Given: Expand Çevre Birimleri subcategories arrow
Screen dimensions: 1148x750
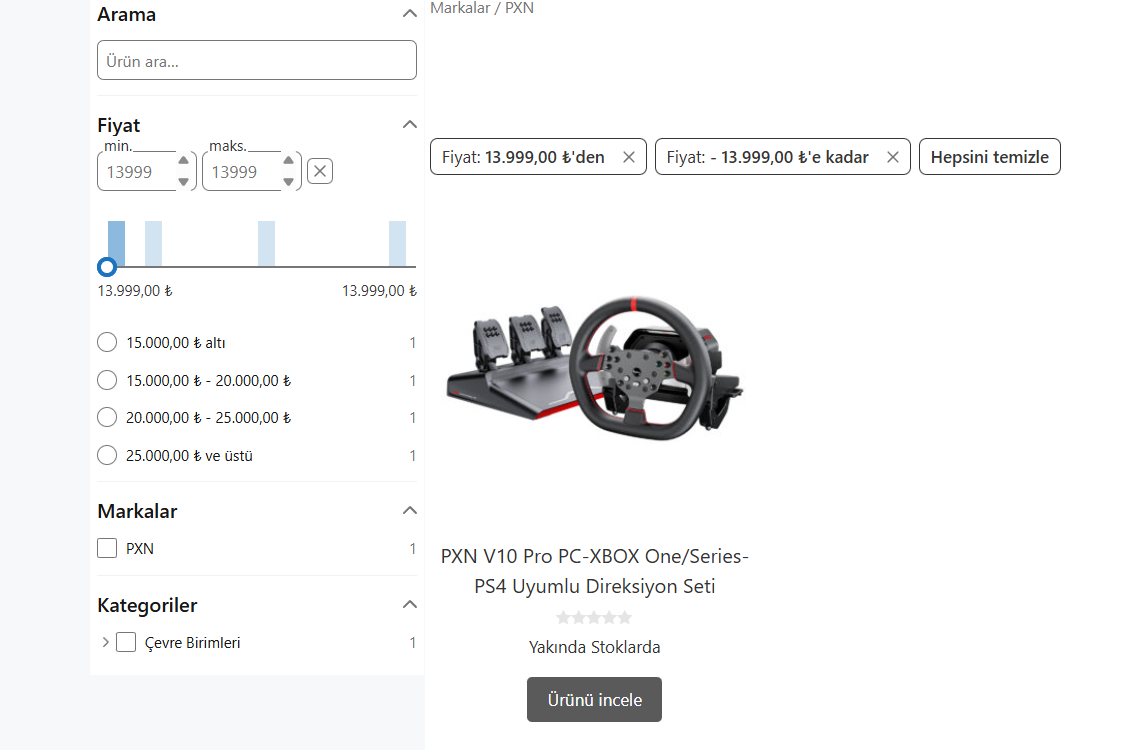Looking at the screenshot, I should coord(105,642).
